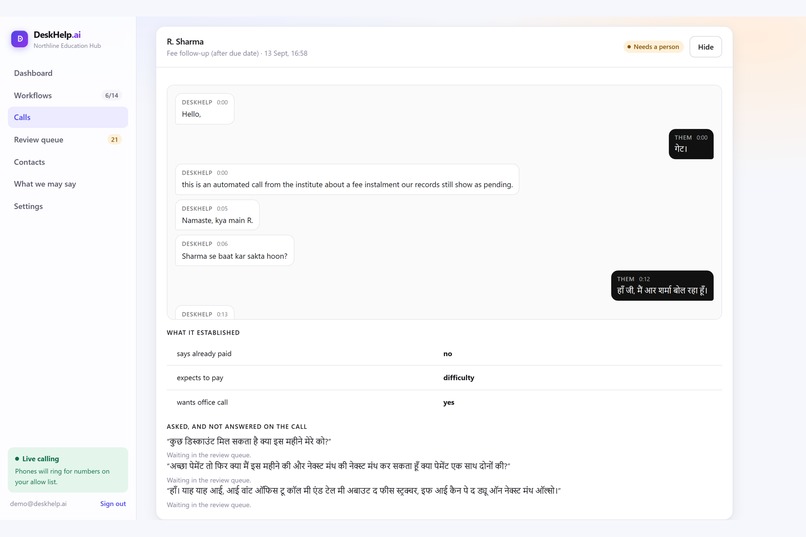Click the DeskHelp.ai purple logo icon

[20, 39]
